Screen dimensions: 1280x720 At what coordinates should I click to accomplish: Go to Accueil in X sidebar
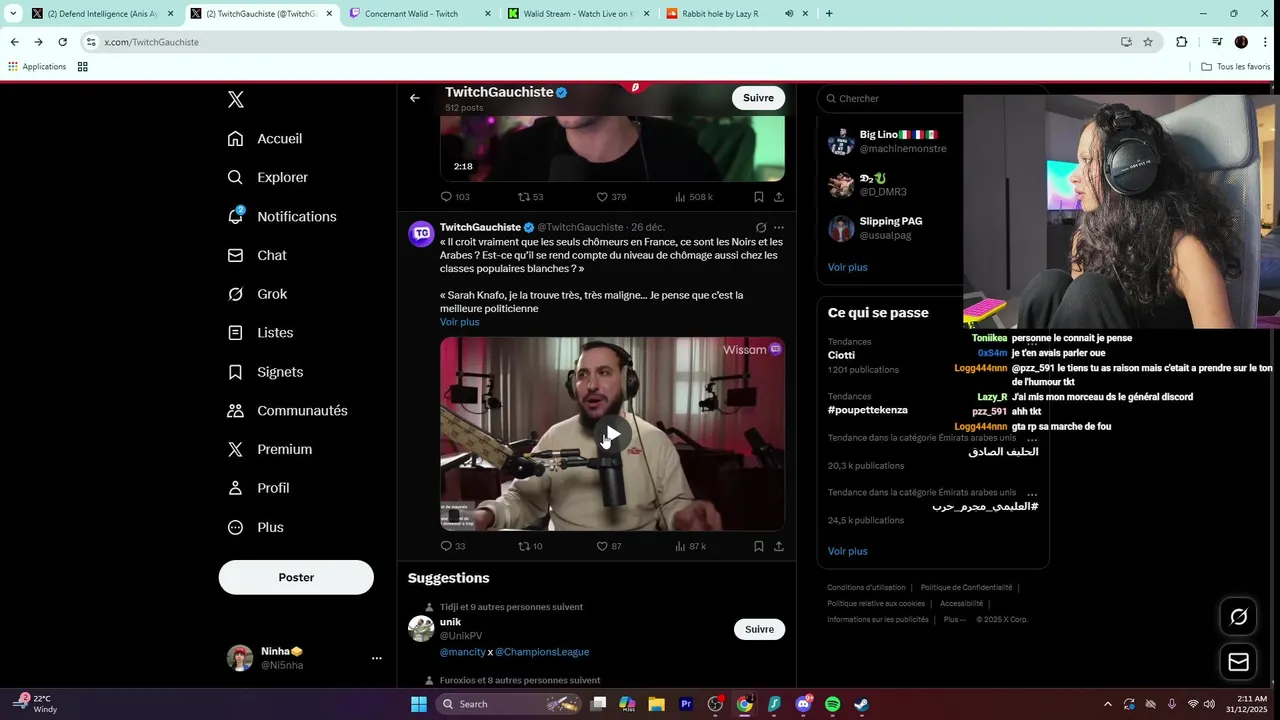[x=265, y=139]
